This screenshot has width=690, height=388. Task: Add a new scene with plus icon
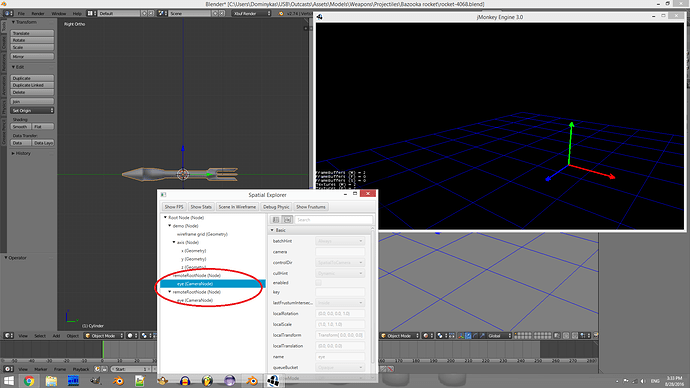(x=216, y=13)
